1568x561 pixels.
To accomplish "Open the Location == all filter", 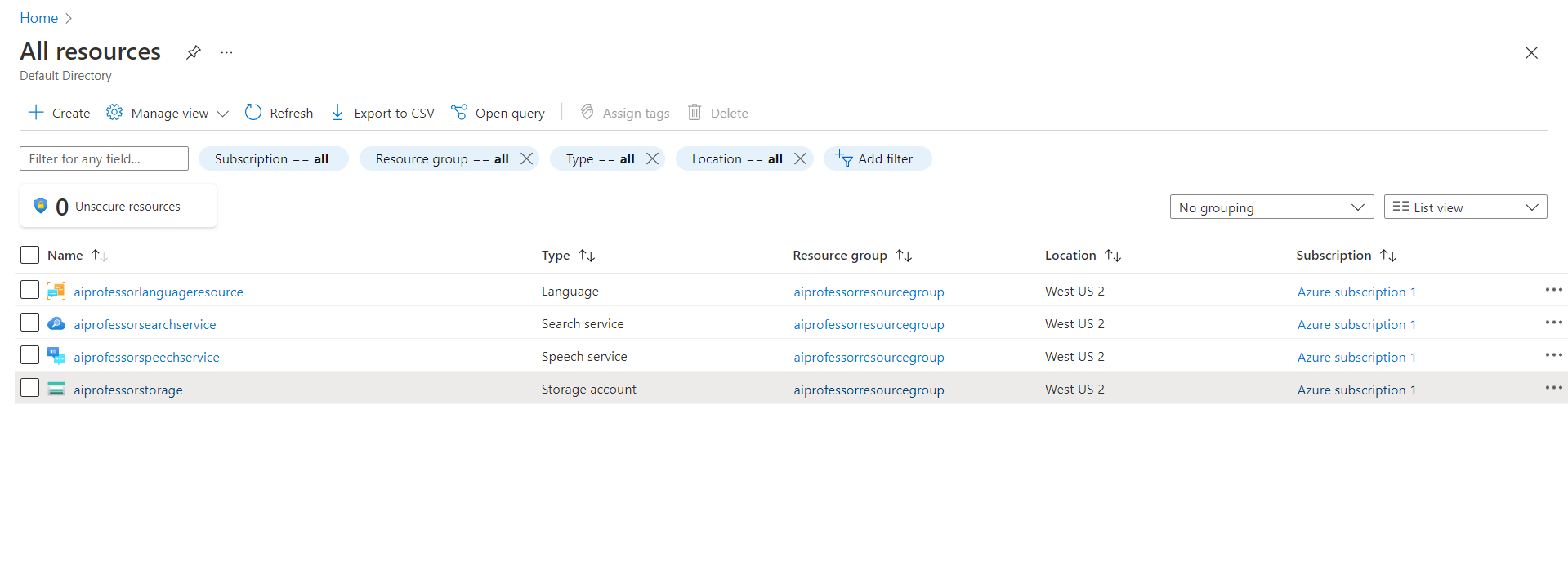I will tap(737, 158).
